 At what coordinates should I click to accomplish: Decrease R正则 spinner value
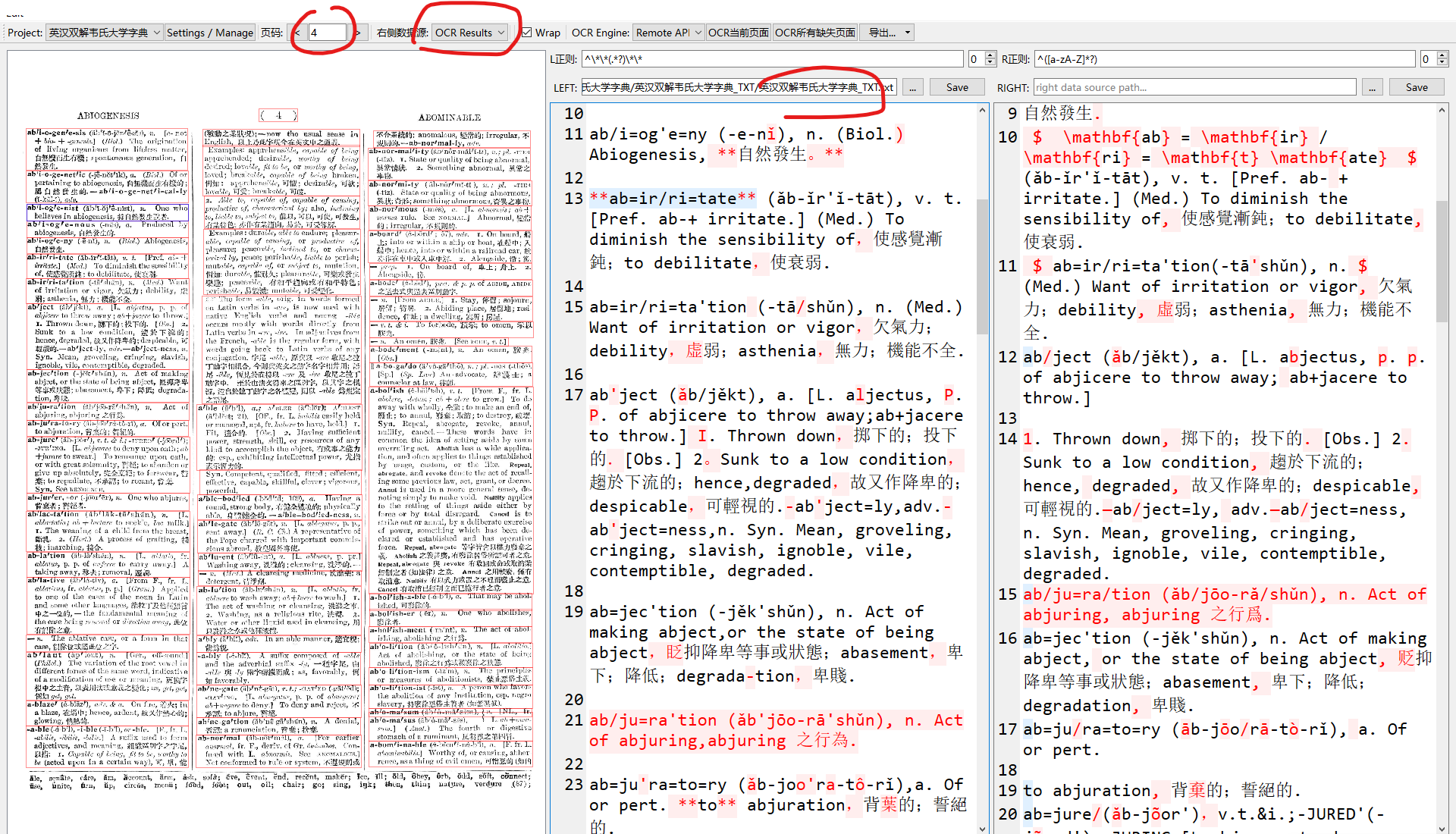1442,63
